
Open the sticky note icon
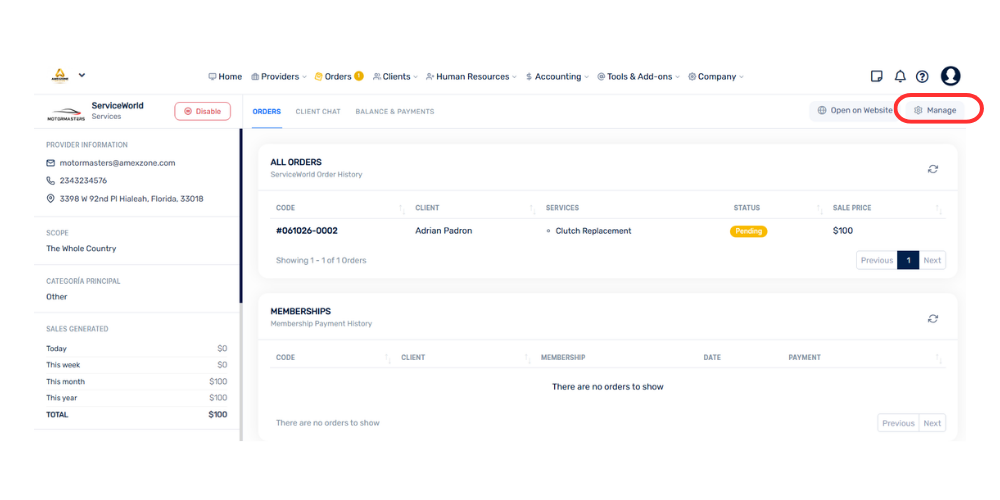pos(877,77)
